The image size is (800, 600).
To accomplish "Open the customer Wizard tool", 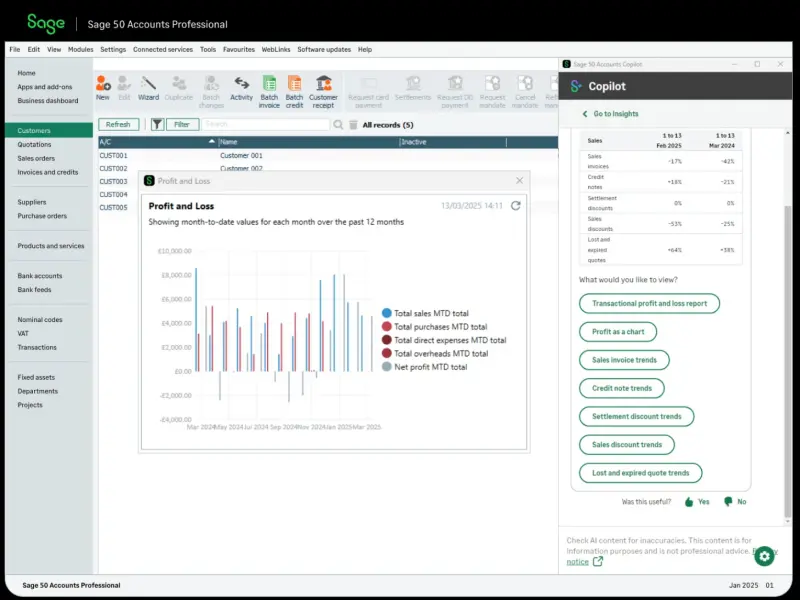I will coord(148,86).
